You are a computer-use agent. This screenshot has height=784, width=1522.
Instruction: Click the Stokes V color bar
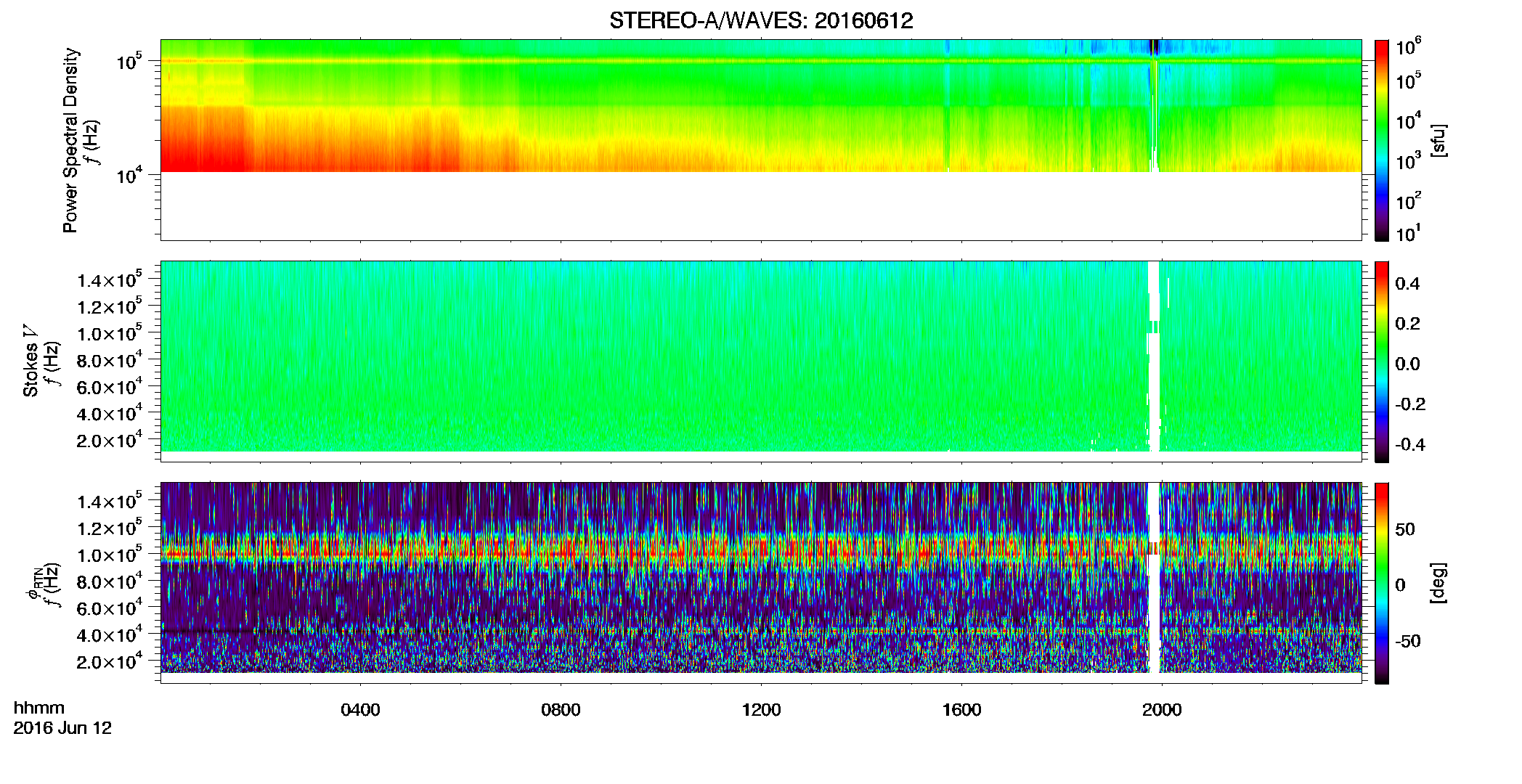(x=1382, y=362)
